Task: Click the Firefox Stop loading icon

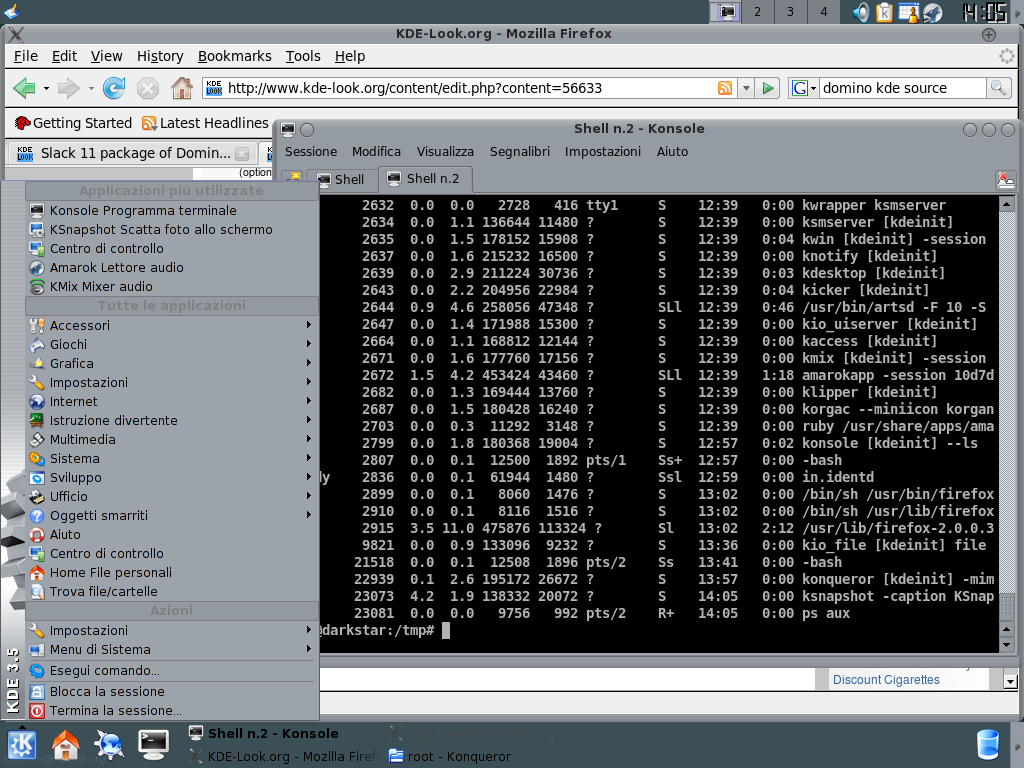Action: tap(148, 88)
